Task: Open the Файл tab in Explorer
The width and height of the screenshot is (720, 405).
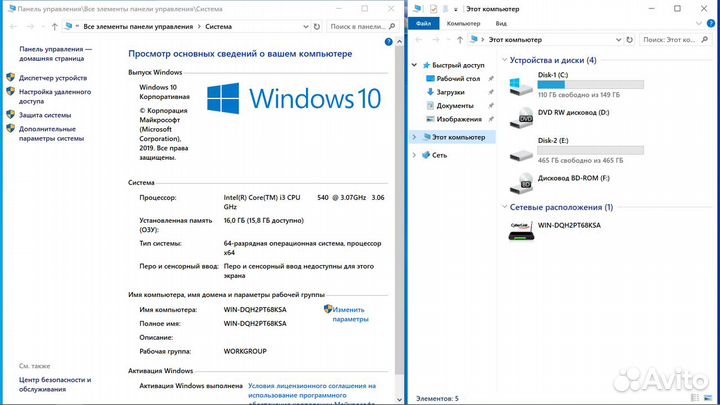Action: (423, 23)
